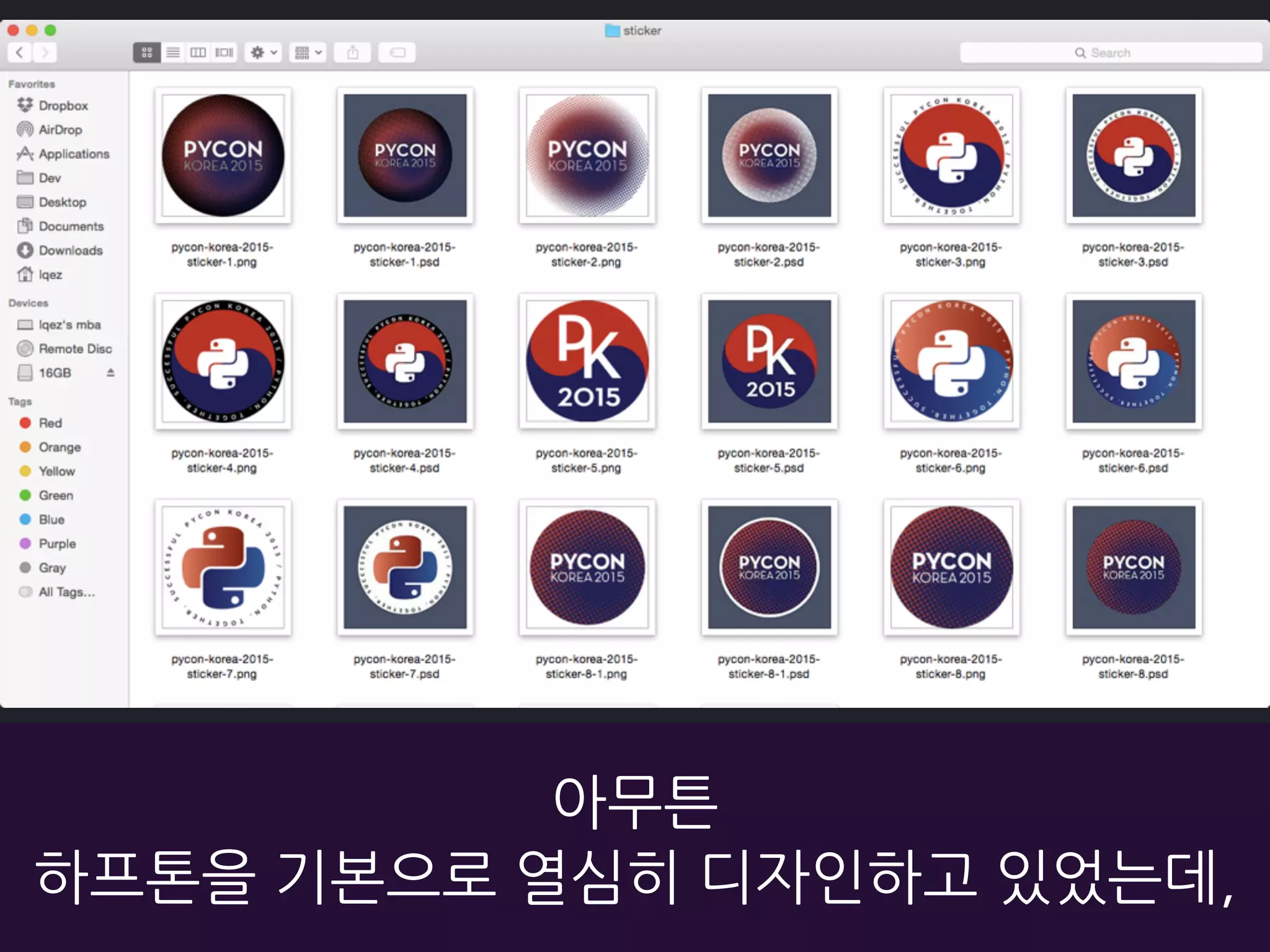1270x952 pixels.
Task: Select pycon-korea-2015-sticker-8-1.png thumbnail
Action: (x=587, y=567)
